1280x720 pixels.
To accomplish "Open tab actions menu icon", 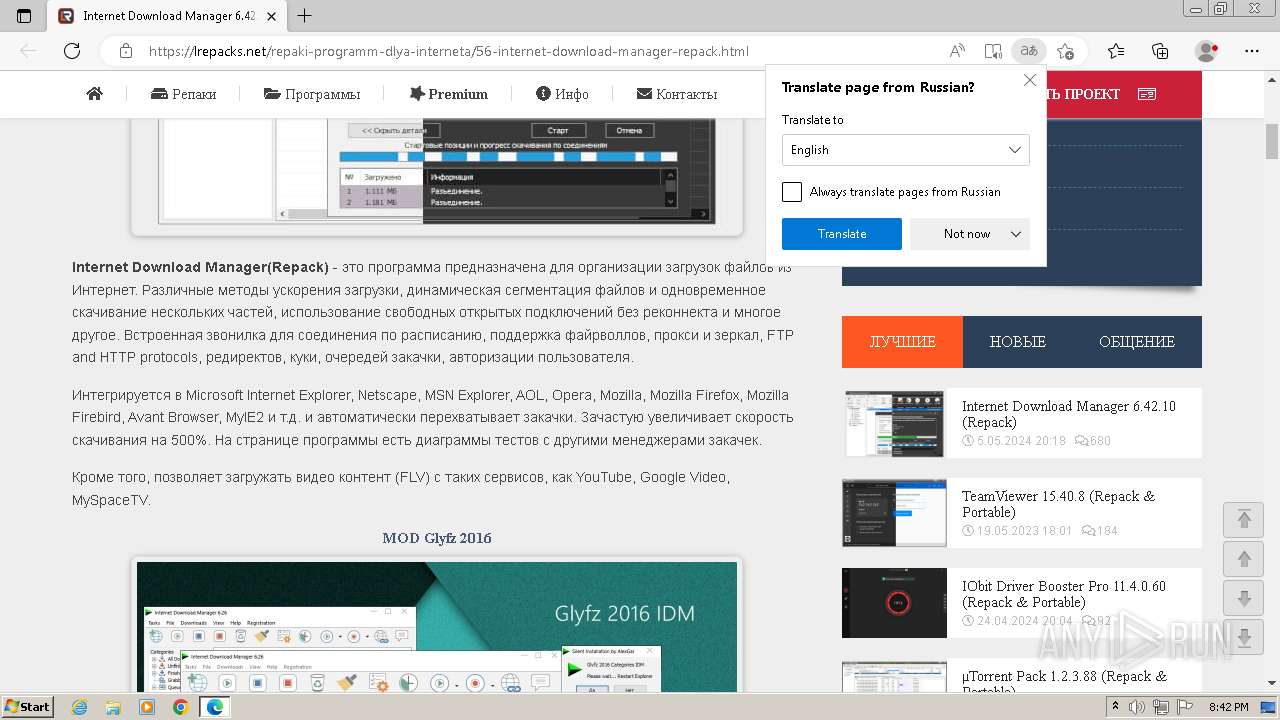I will point(24,16).
